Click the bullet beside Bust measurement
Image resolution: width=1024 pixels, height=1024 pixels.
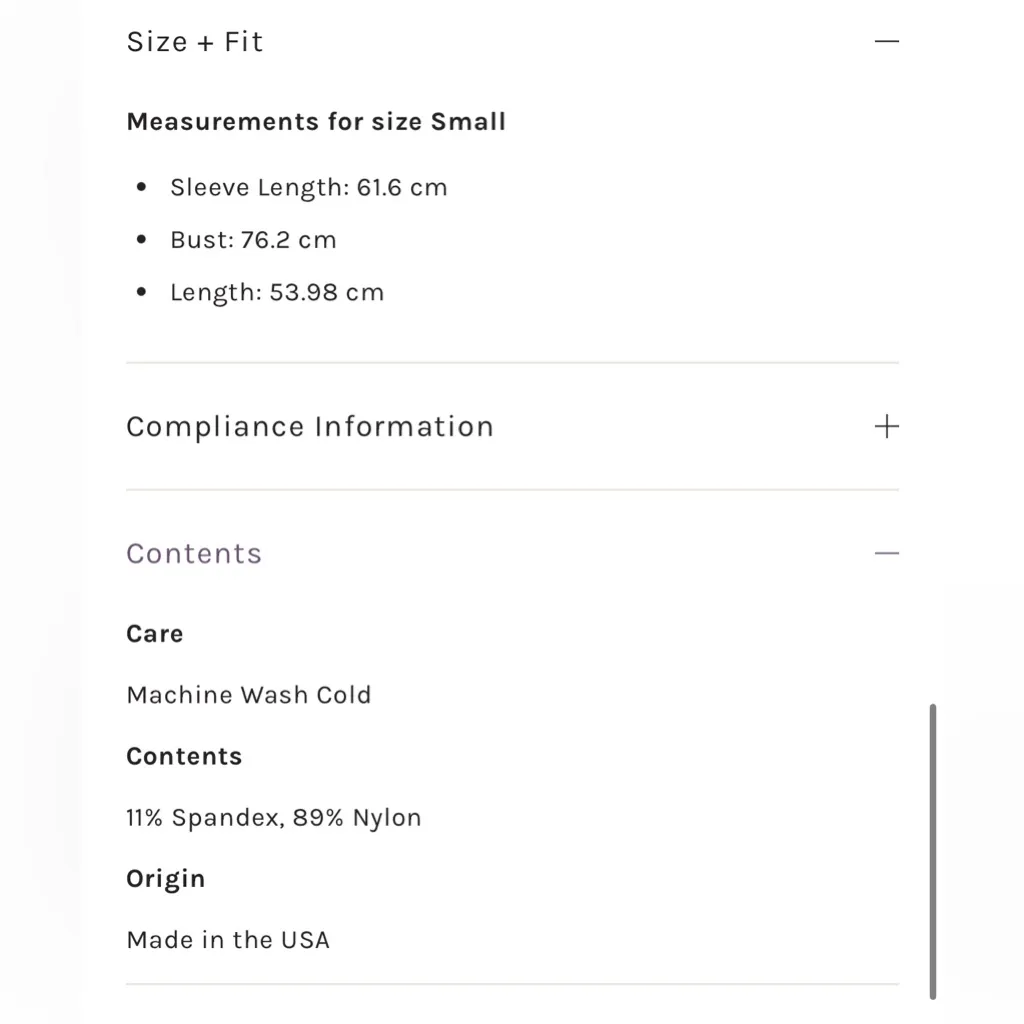coord(142,240)
